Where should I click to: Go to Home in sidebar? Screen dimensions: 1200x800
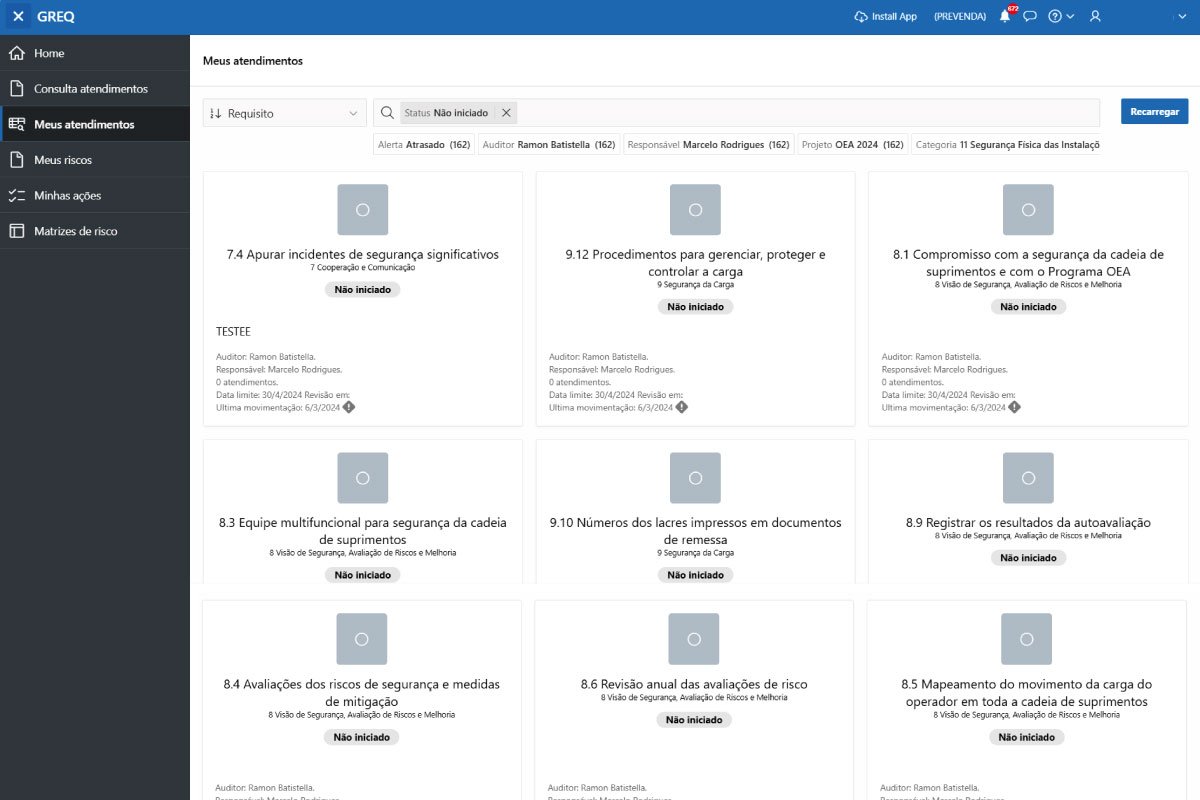click(x=49, y=53)
